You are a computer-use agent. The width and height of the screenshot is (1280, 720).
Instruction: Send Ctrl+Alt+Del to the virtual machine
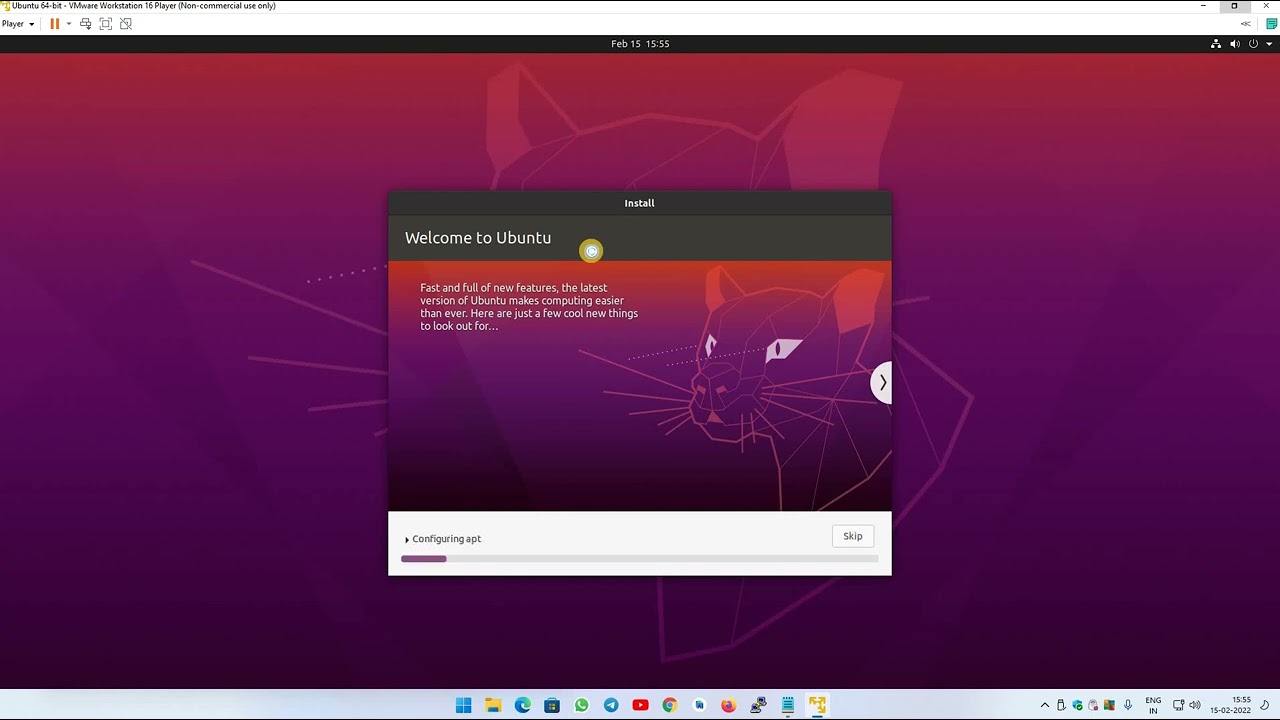pyautogui.click(x=85, y=24)
